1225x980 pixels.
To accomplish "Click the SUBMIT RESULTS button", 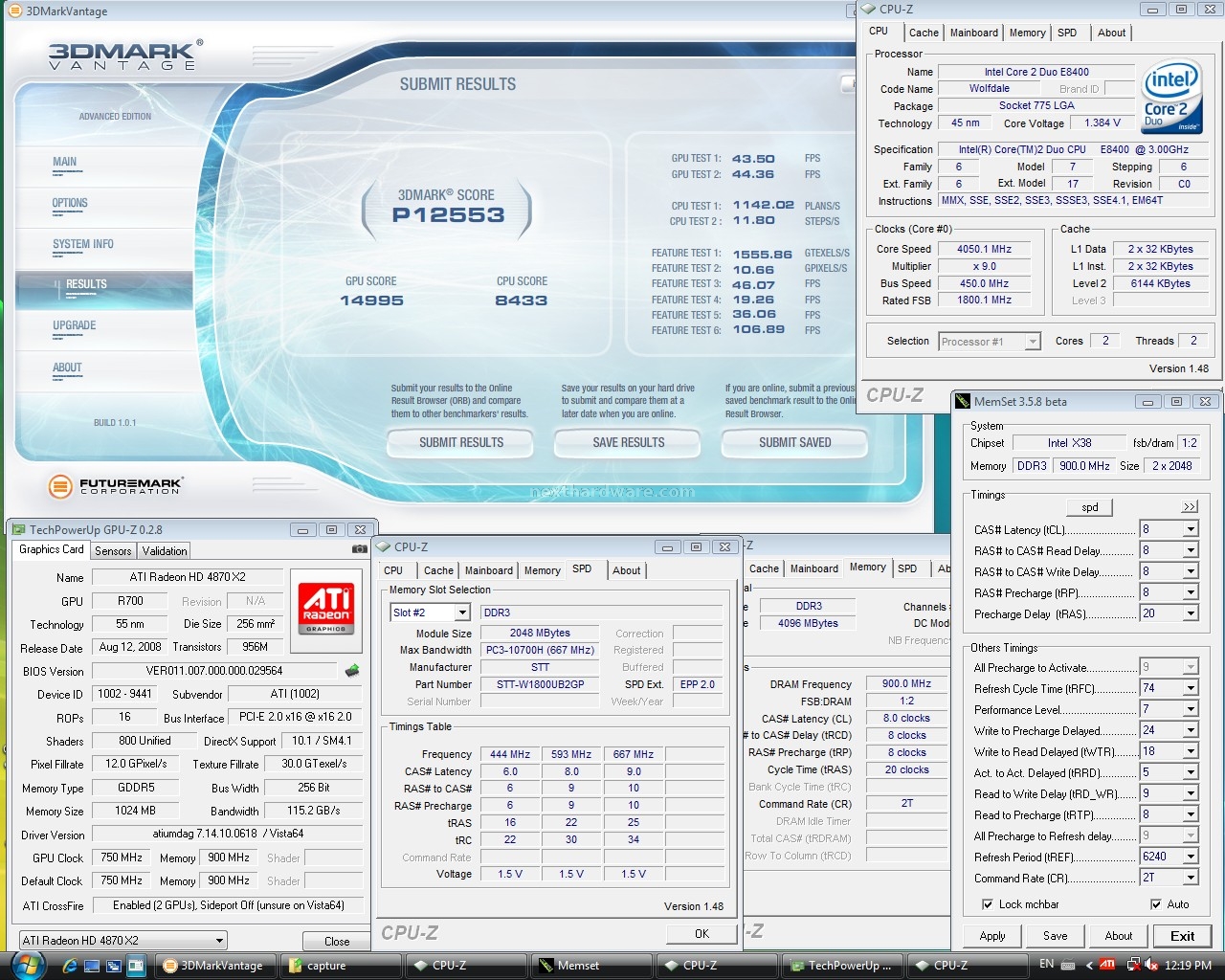I will 461,443.
